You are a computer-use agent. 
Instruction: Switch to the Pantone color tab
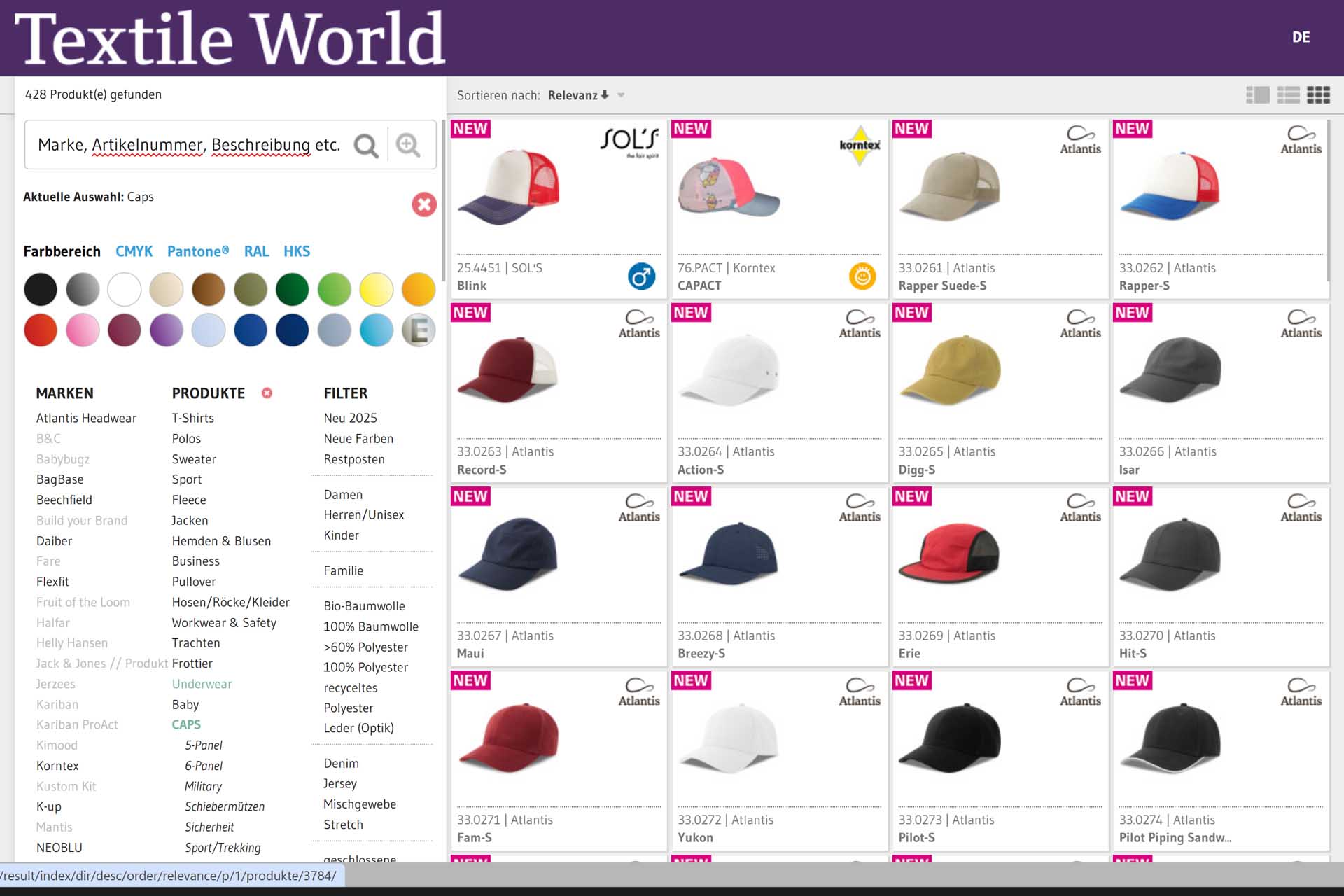(198, 251)
